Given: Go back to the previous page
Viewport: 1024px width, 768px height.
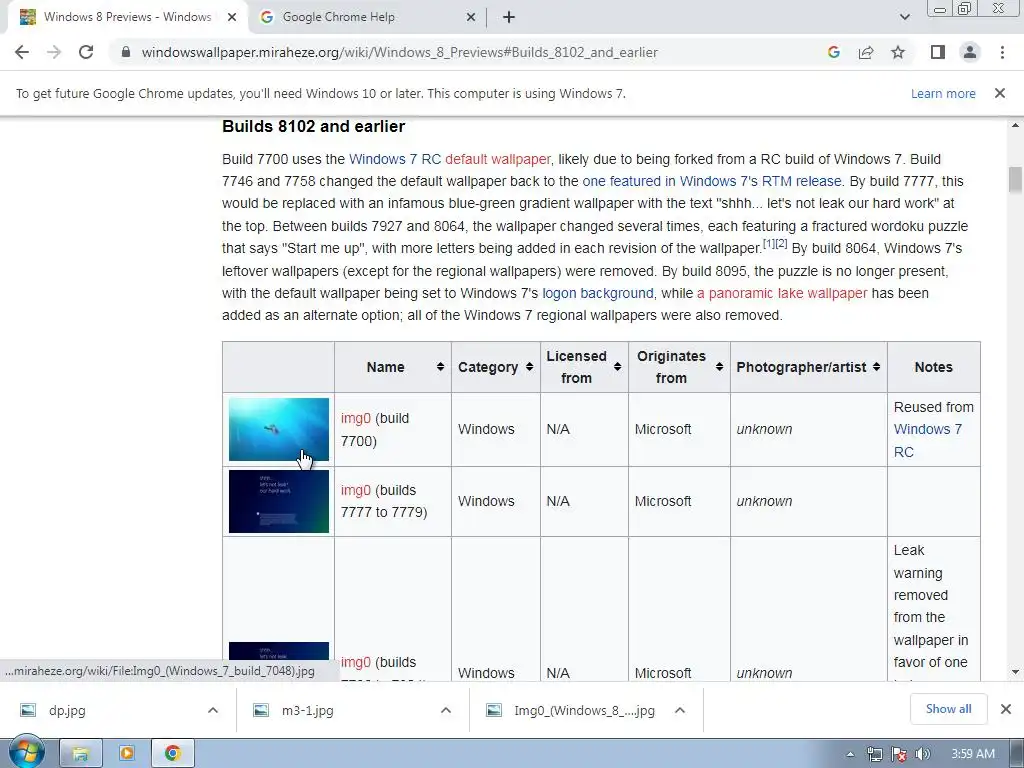Looking at the screenshot, I should point(22,52).
